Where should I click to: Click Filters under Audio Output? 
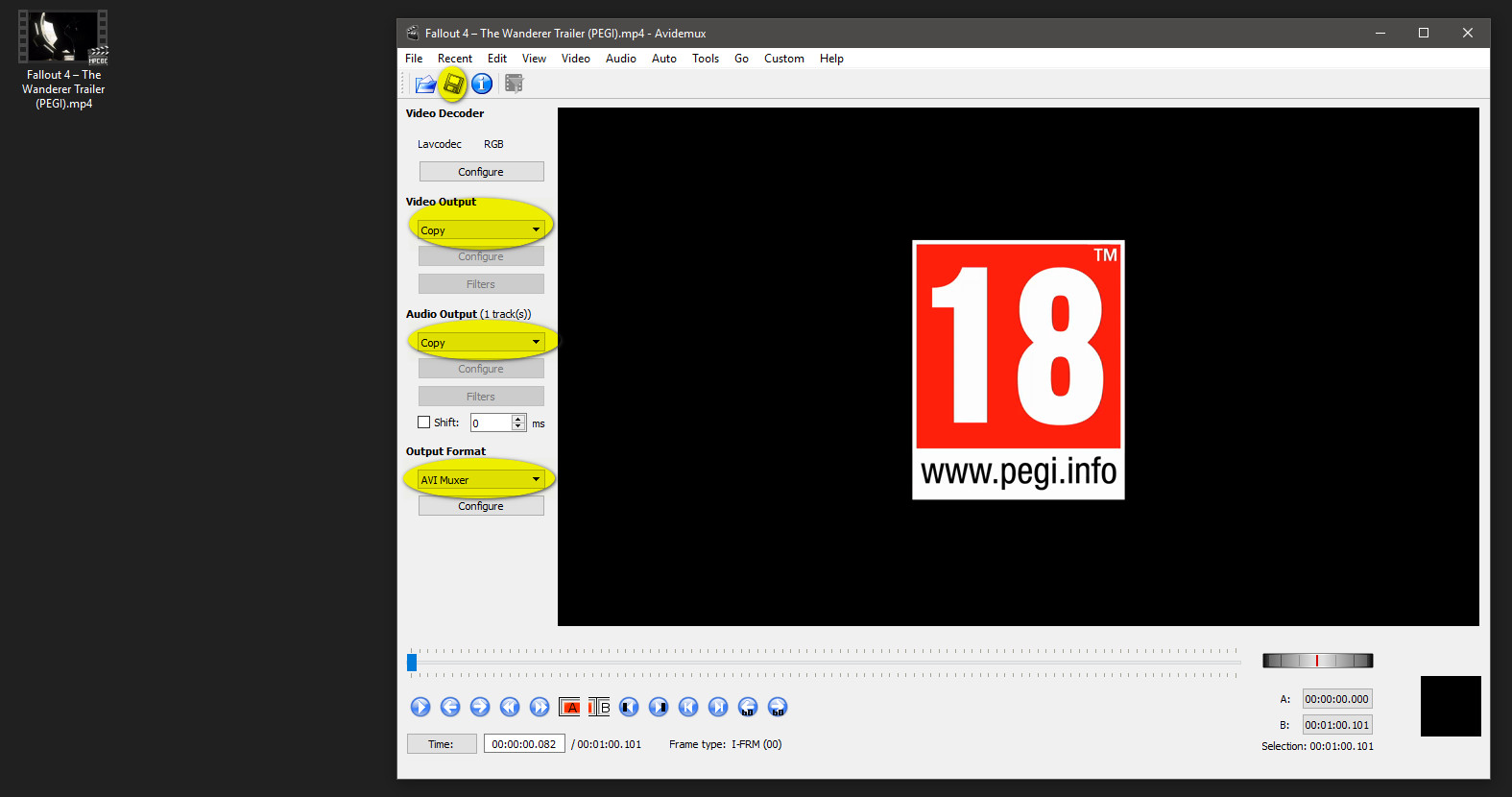coord(481,397)
